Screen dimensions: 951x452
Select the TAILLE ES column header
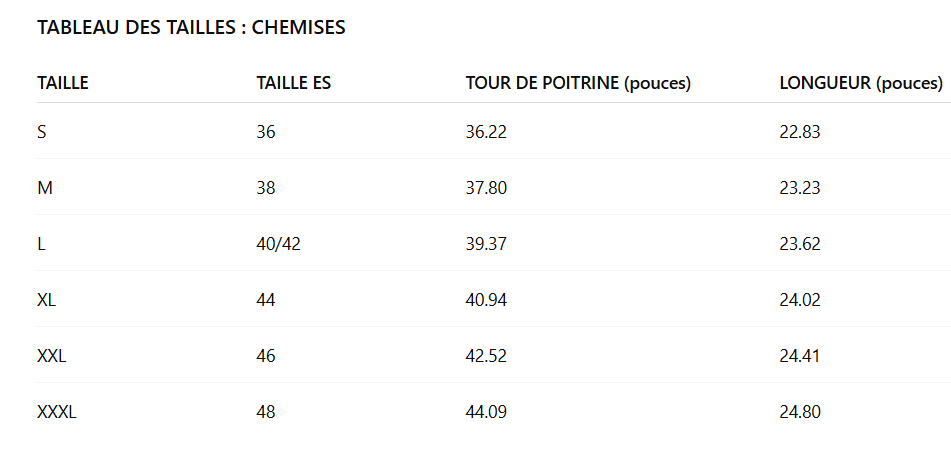point(294,83)
